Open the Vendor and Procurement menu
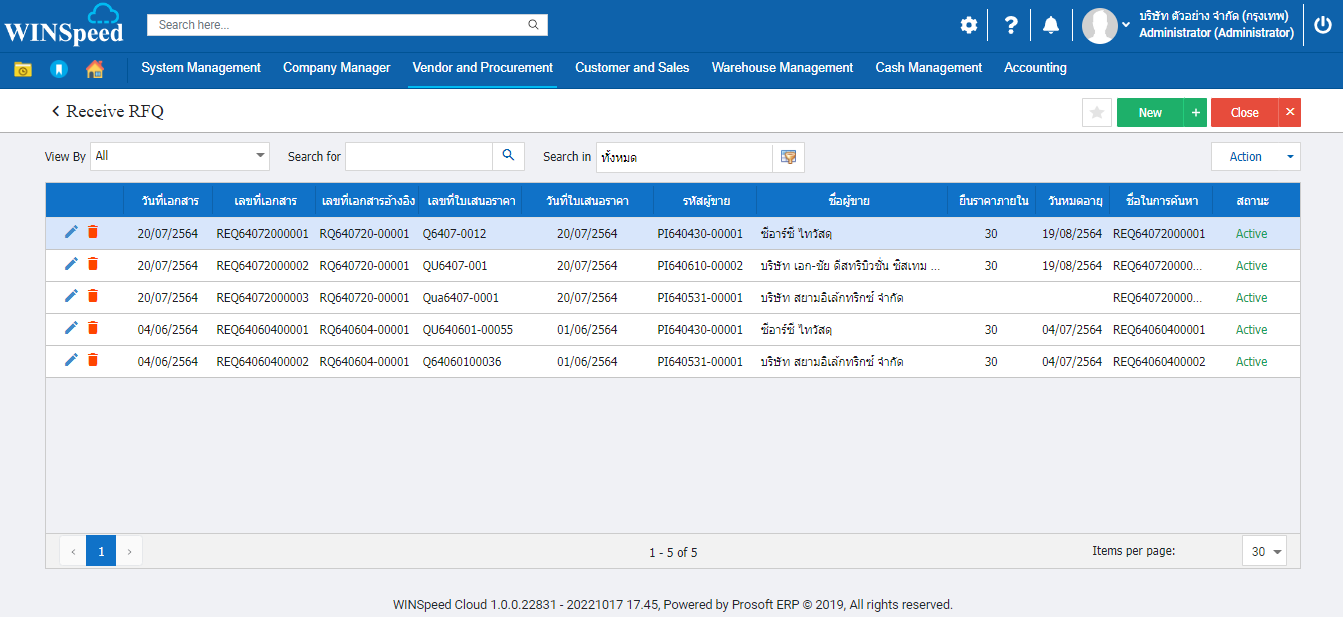This screenshot has width=1343, height=617. [482, 68]
